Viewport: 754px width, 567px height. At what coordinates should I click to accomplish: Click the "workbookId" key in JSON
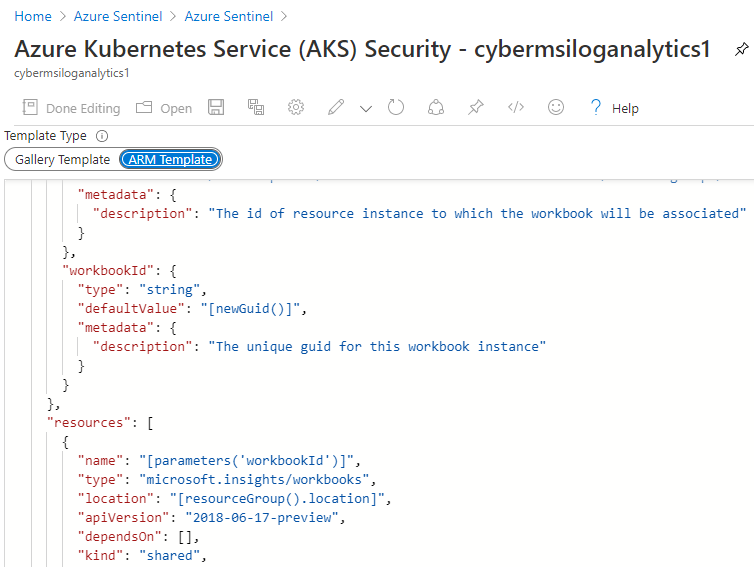[x=108, y=271]
